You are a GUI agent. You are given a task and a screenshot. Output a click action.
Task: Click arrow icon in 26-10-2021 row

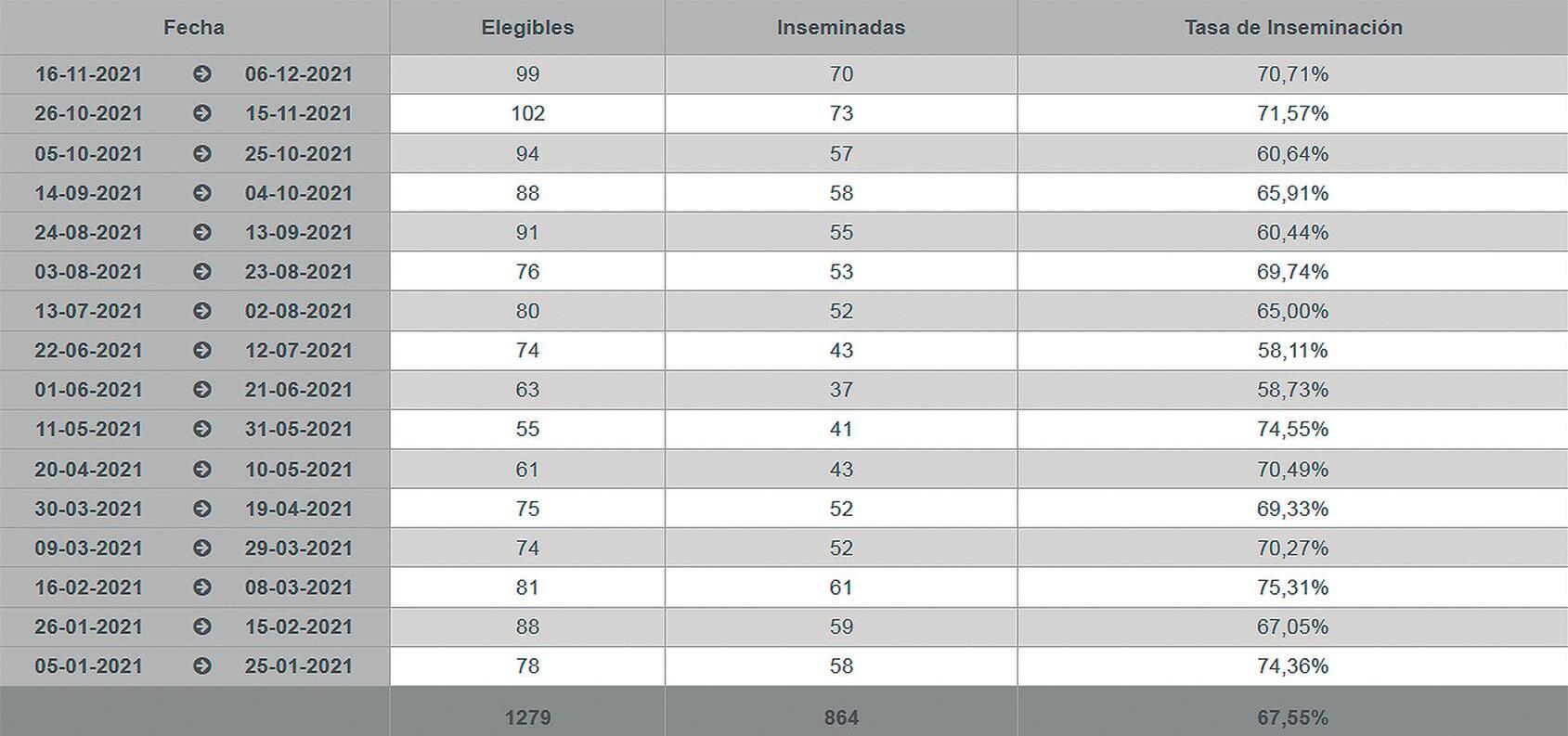coord(202,113)
